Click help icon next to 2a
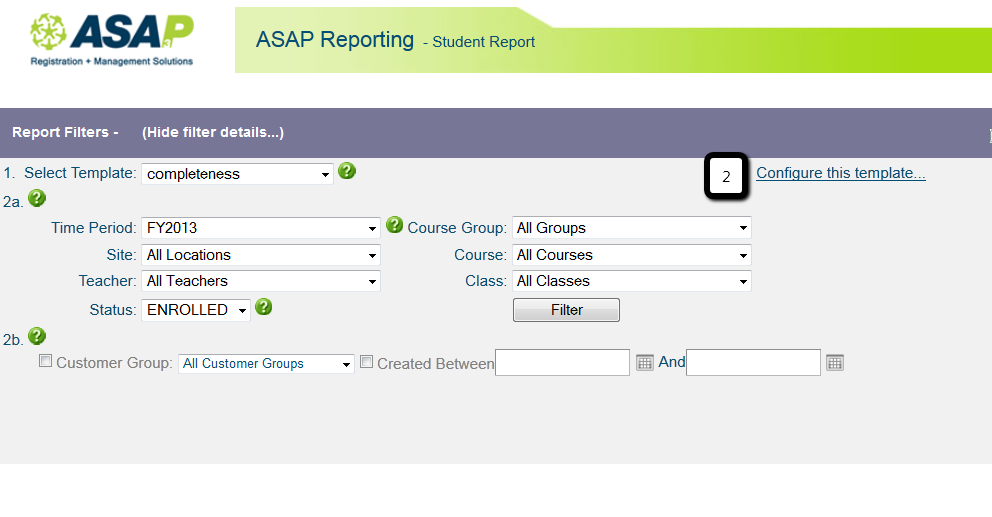This screenshot has width=992, height=517. pos(37,199)
